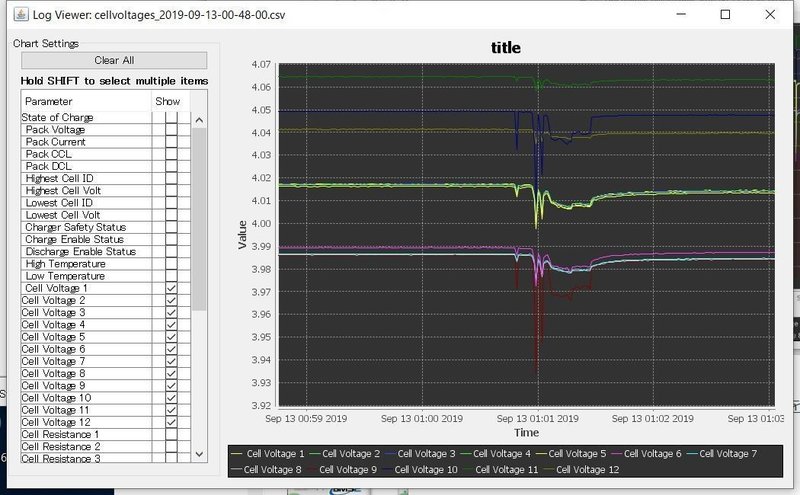Click the chart heading 'title'
This screenshot has height=495, width=800.
506,47
